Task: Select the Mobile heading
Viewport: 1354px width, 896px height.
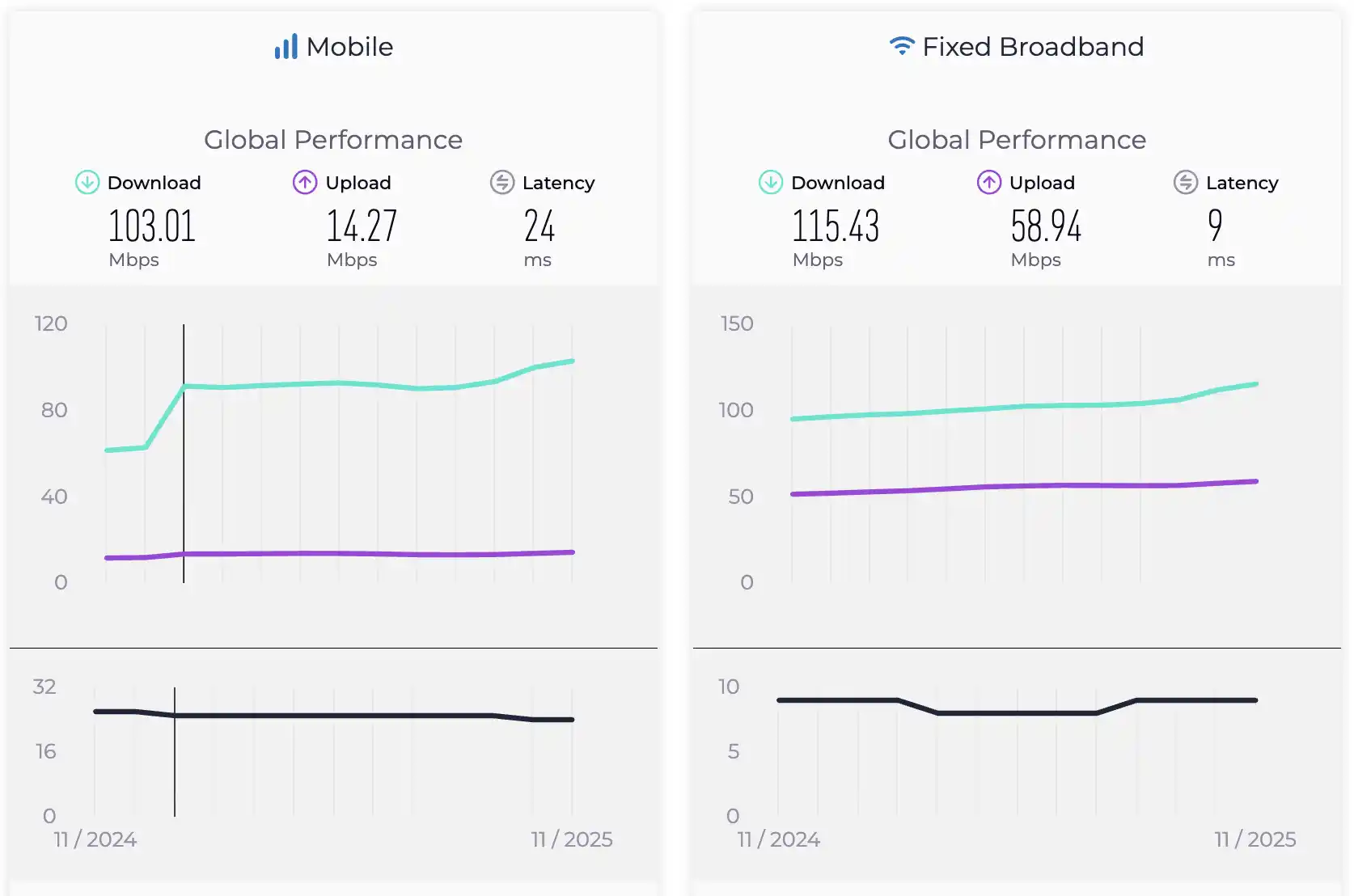Action: [349, 47]
